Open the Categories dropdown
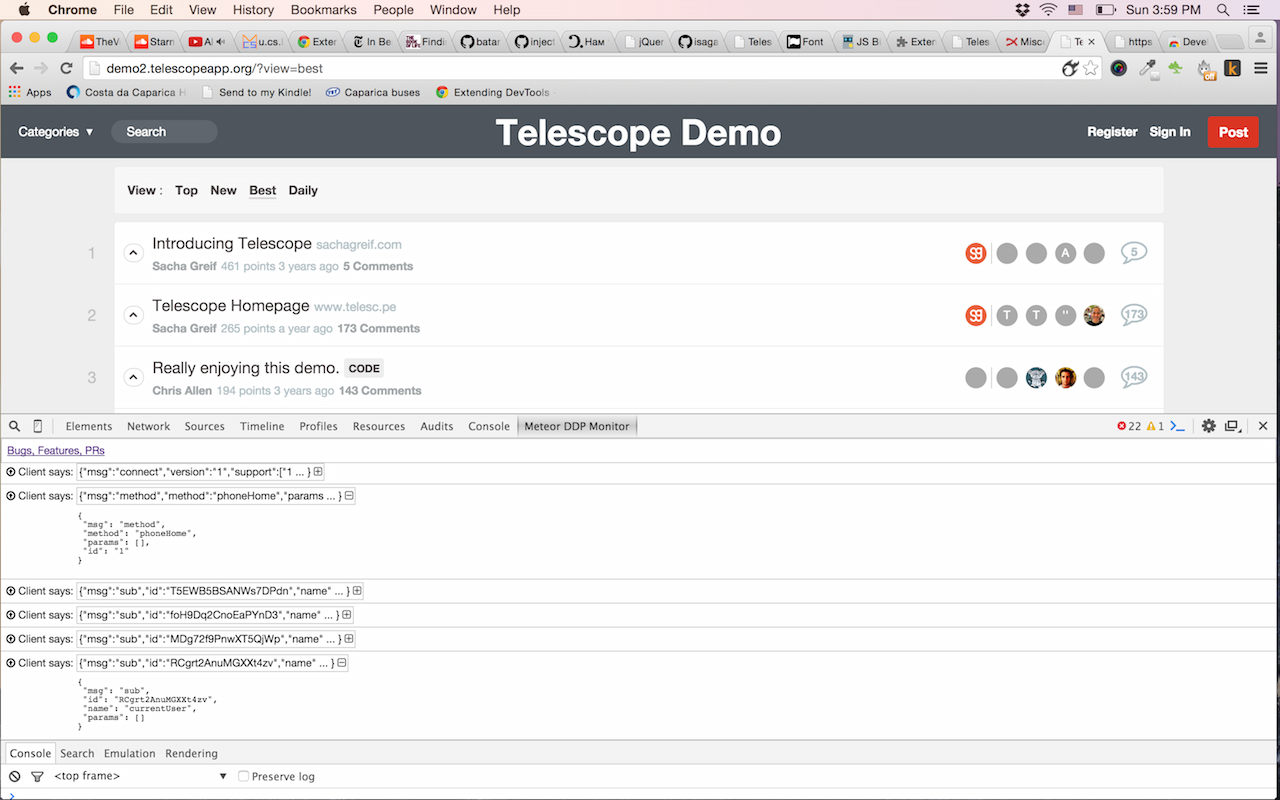 pos(56,132)
